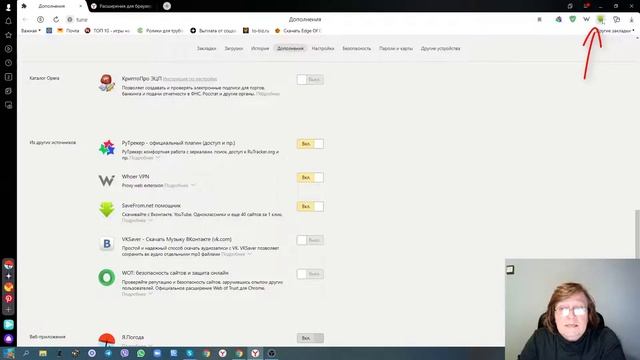Switch to the Настройки tab

pos(323,49)
